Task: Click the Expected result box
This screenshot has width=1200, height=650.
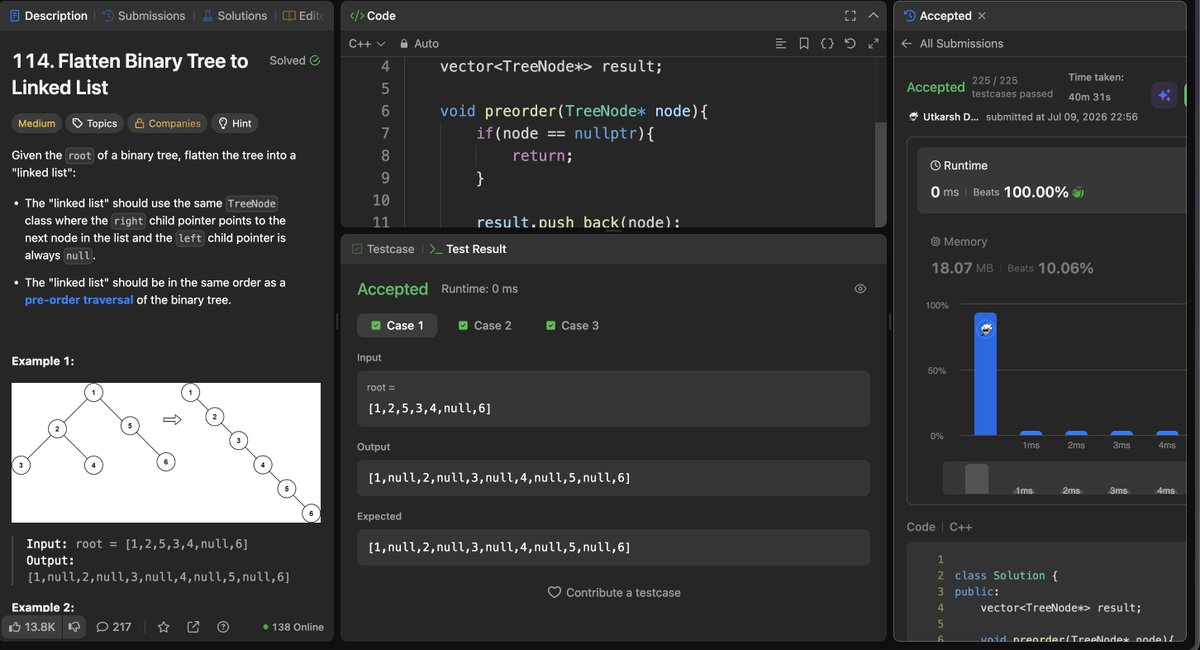Action: coord(613,547)
